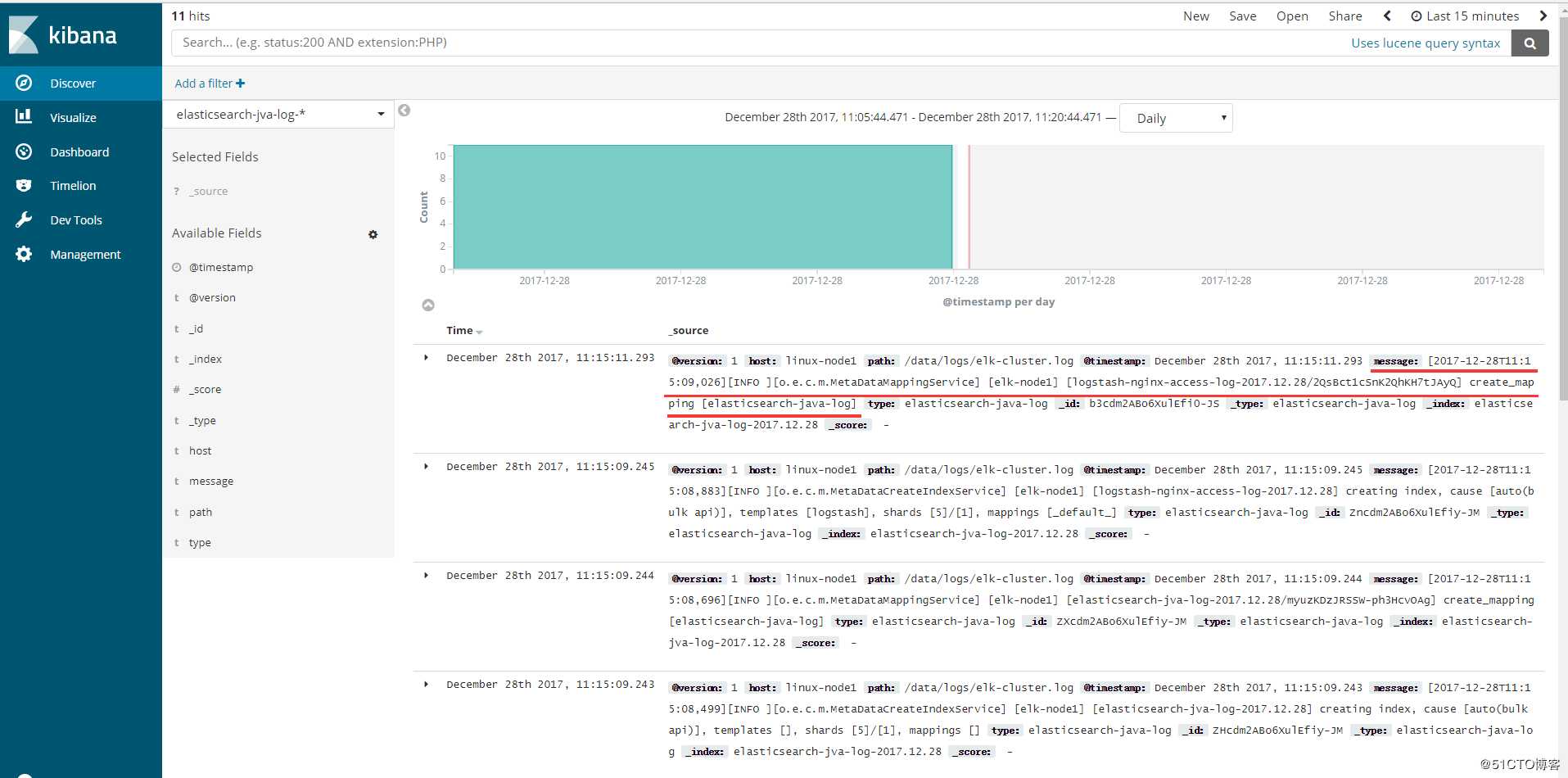Click the _score field number icon
The height and width of the screenshot is (778, 1568).
point(176,390)
